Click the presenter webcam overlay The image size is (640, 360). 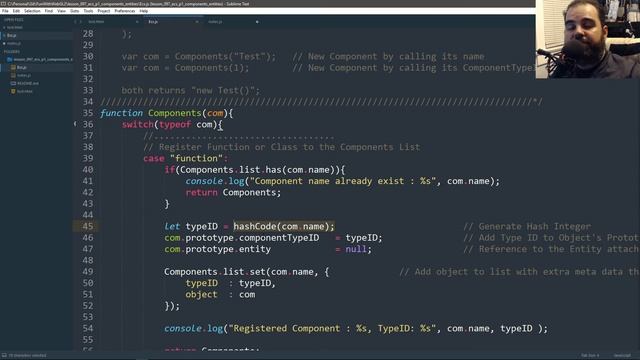[588, 39]
